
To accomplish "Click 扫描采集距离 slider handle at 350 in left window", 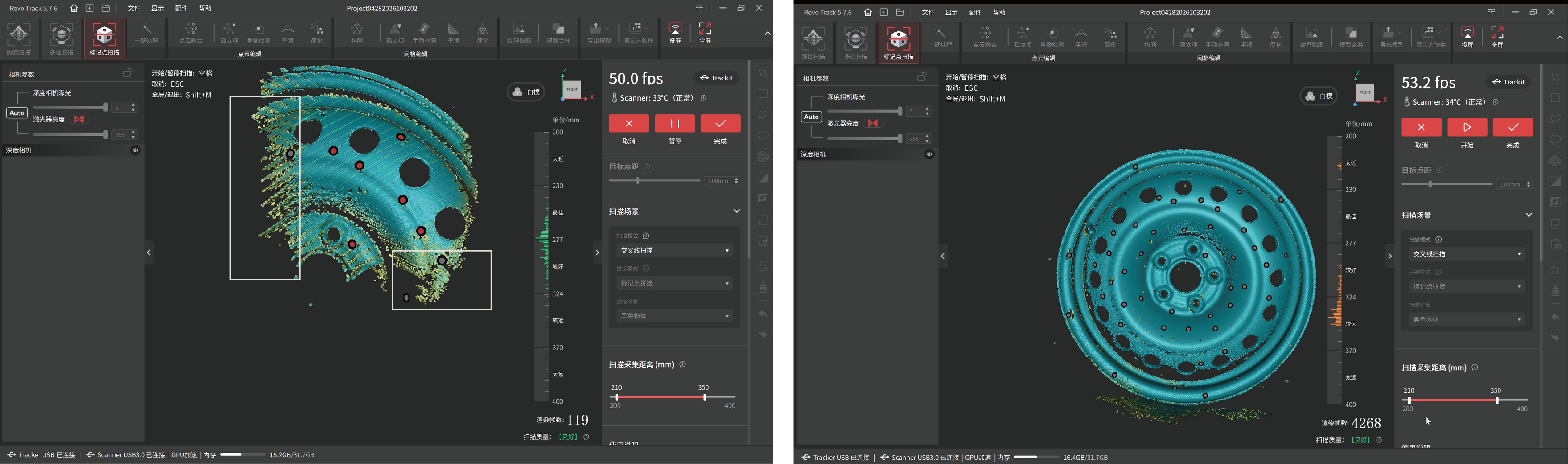I will 705,397.
